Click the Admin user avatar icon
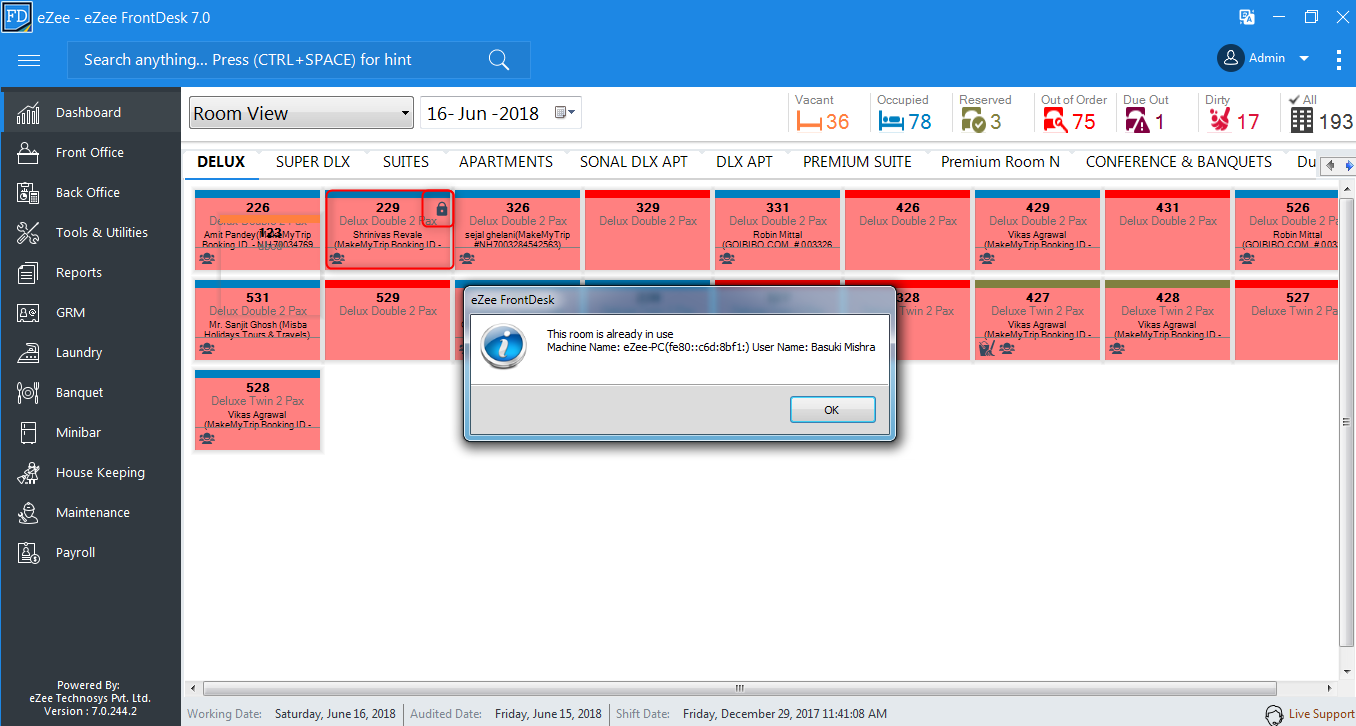The width and height of the screenshot is (1356, 726). 1230,58
